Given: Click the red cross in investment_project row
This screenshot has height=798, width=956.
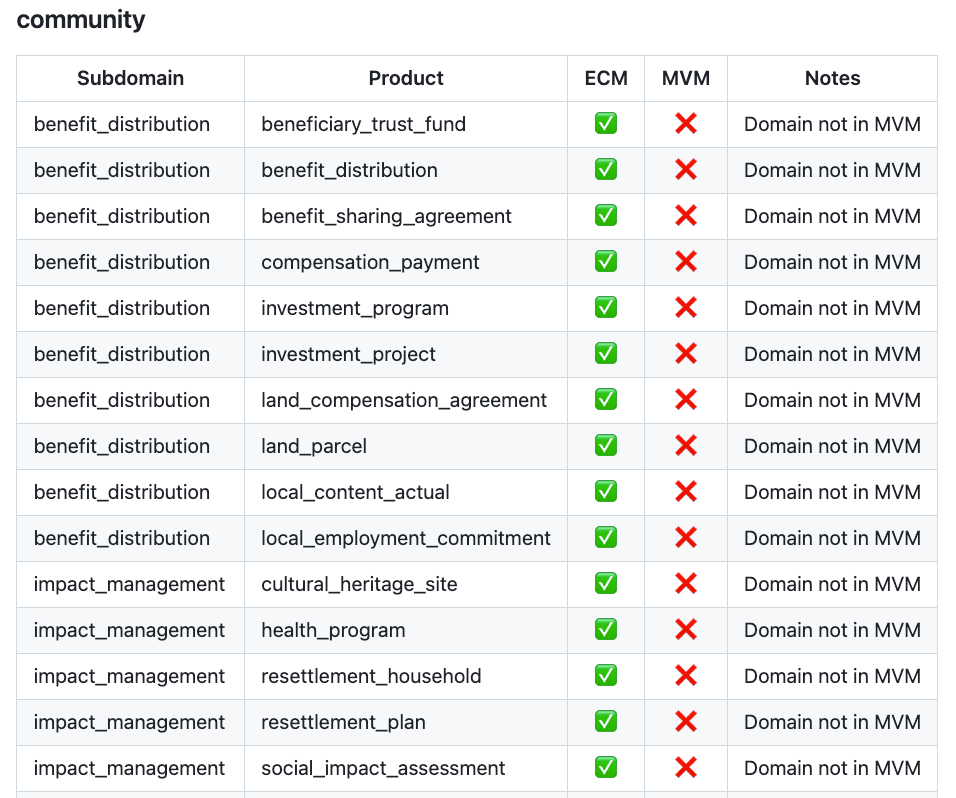Looking at the screenshot, I should (686, 354).
